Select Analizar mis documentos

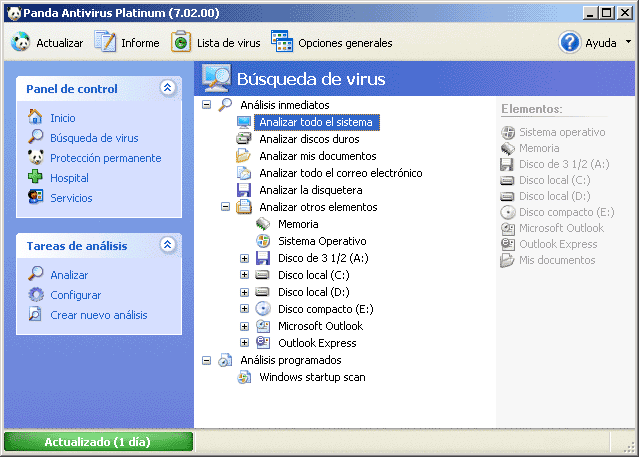pyautogui.click(x=318, y=156)
